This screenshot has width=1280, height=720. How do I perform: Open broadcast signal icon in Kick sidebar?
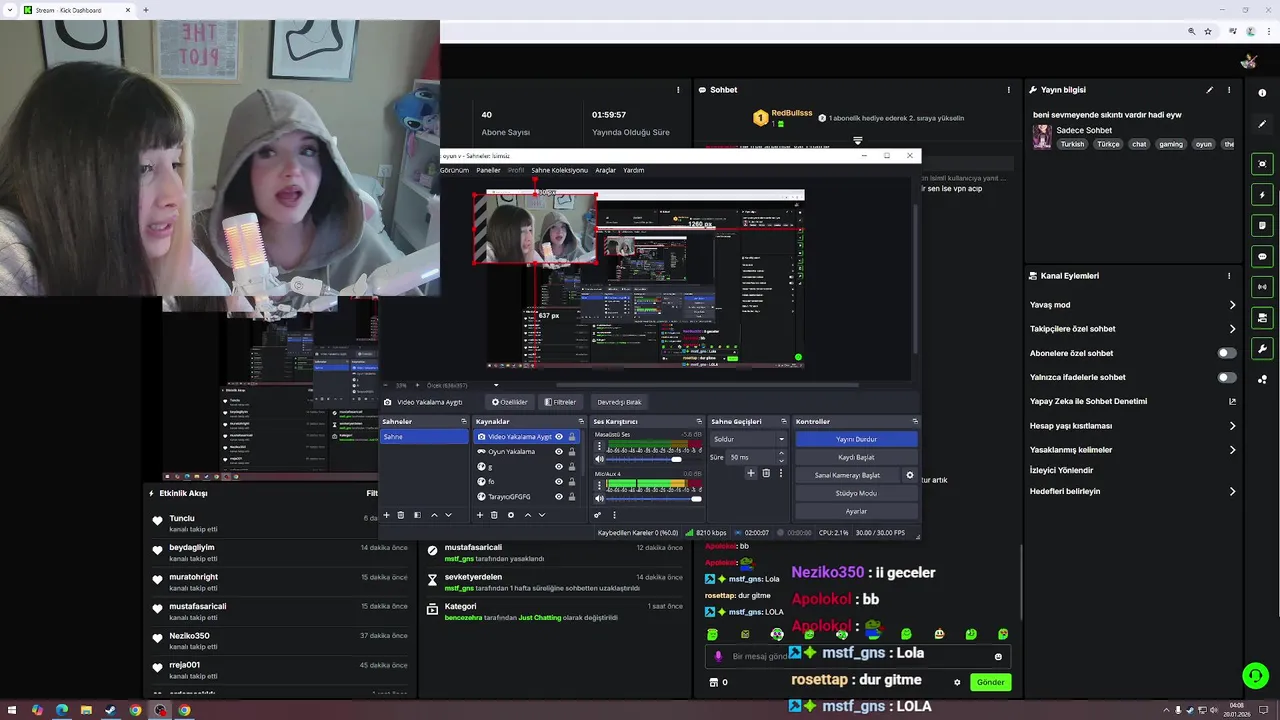point(1262,287)
